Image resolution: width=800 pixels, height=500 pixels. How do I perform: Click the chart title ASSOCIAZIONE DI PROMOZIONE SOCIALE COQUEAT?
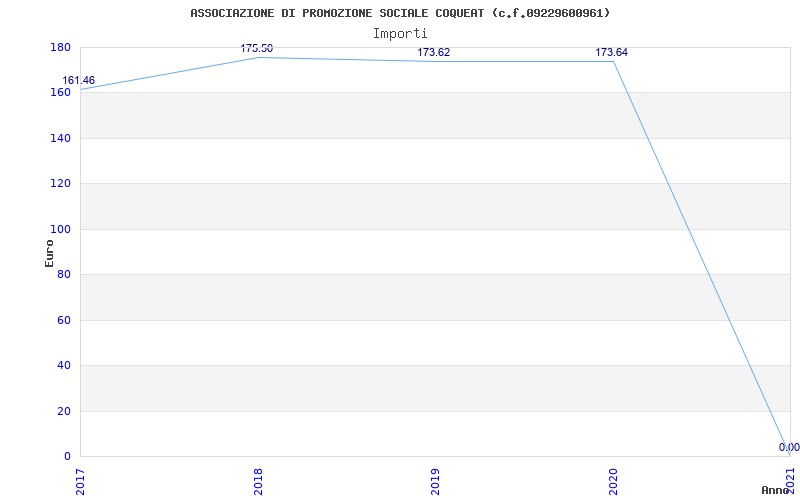(x=400, y=13)
